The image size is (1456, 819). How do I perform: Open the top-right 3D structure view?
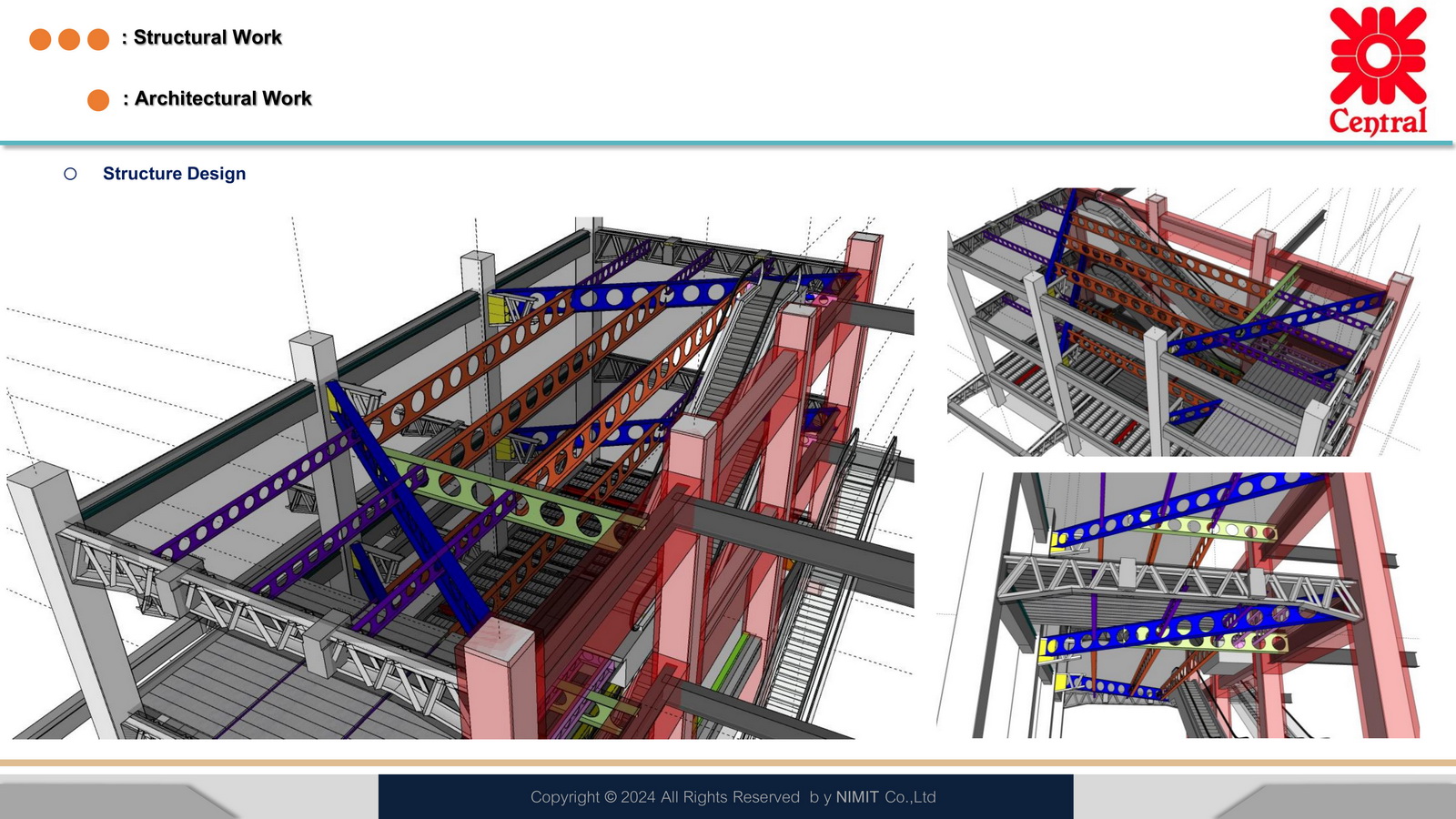point(1183,321)
